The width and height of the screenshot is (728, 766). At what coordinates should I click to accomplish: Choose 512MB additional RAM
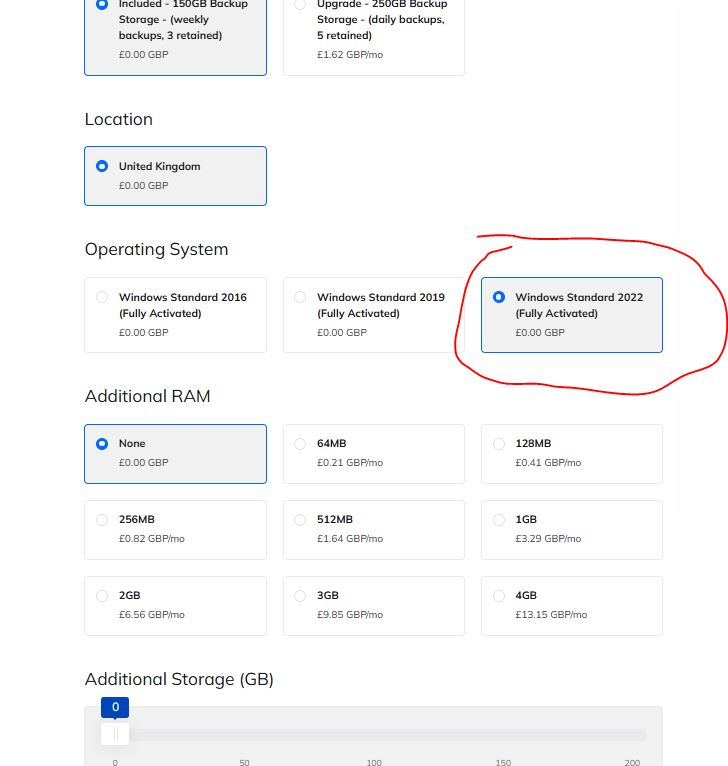tap(373, 529)
